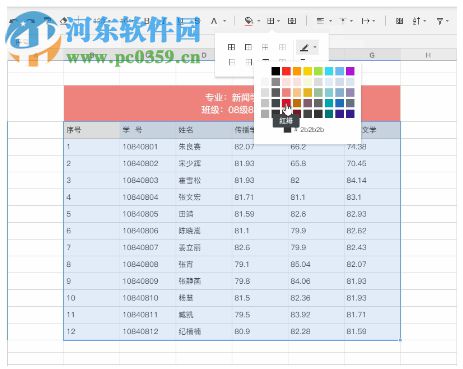463x369 pixels.
Task: Apply outer borders from border panel
Action: click(x=248, y=47)
